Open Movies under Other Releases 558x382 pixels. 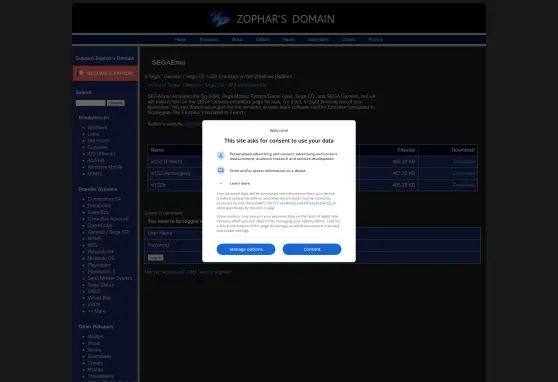(x=95, y=370)
